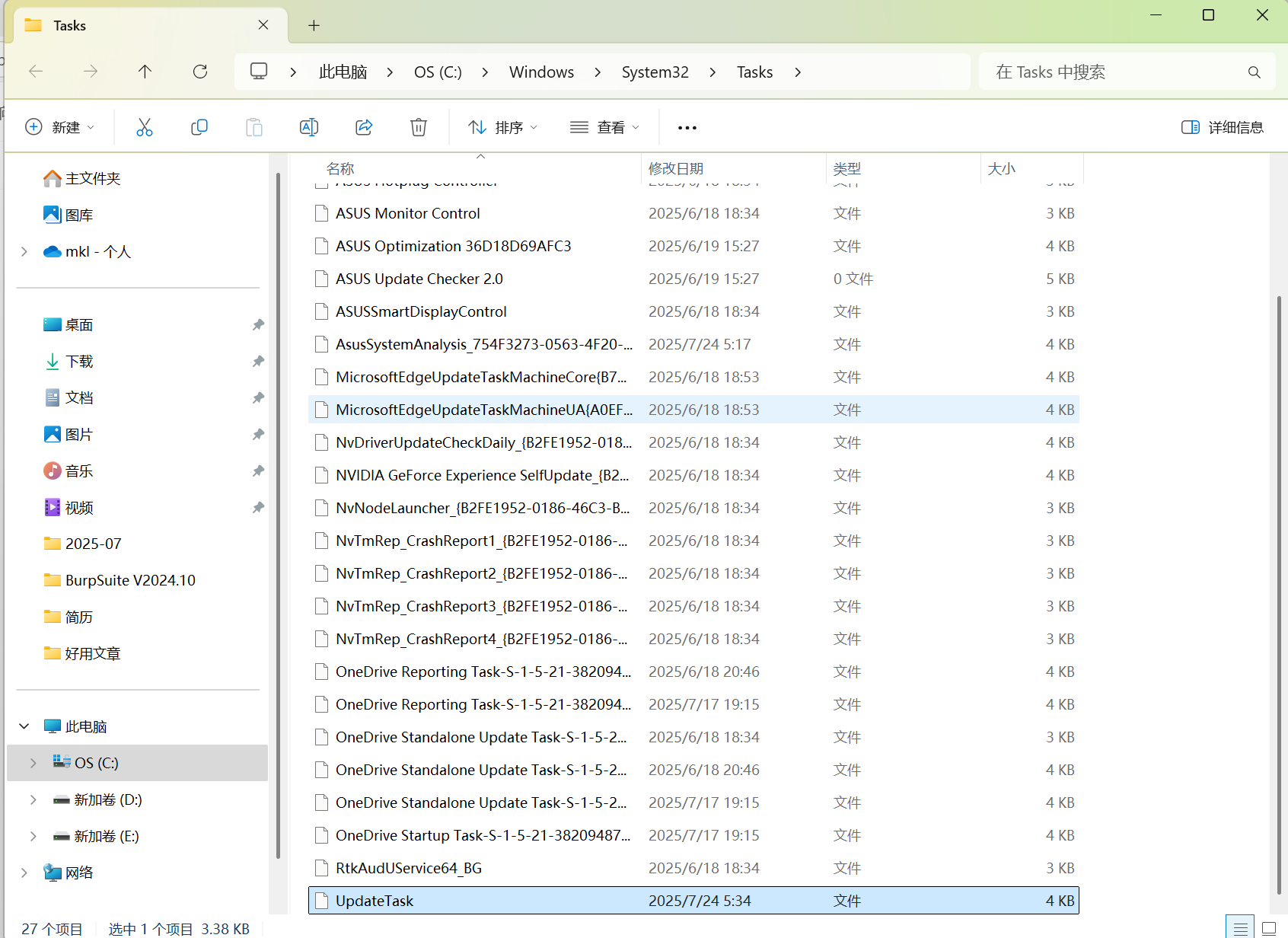Expand the 新加卷 (E:) drive node
1288x938 pixels.
click(x=33, y=836)
